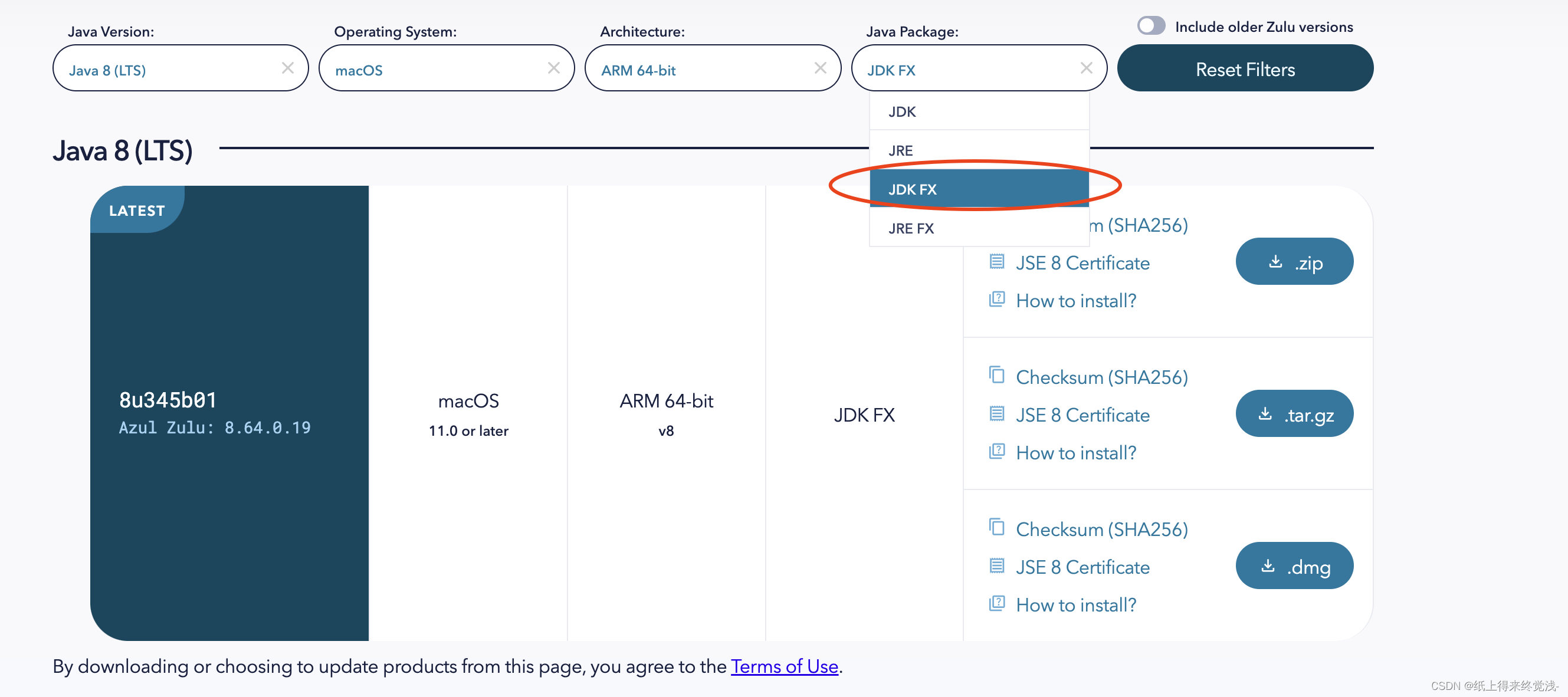Click help icon in the .tar.gz row
The height and width of the screenshot is (697, 1568).
pyautogui.click(x=996, y=451)
